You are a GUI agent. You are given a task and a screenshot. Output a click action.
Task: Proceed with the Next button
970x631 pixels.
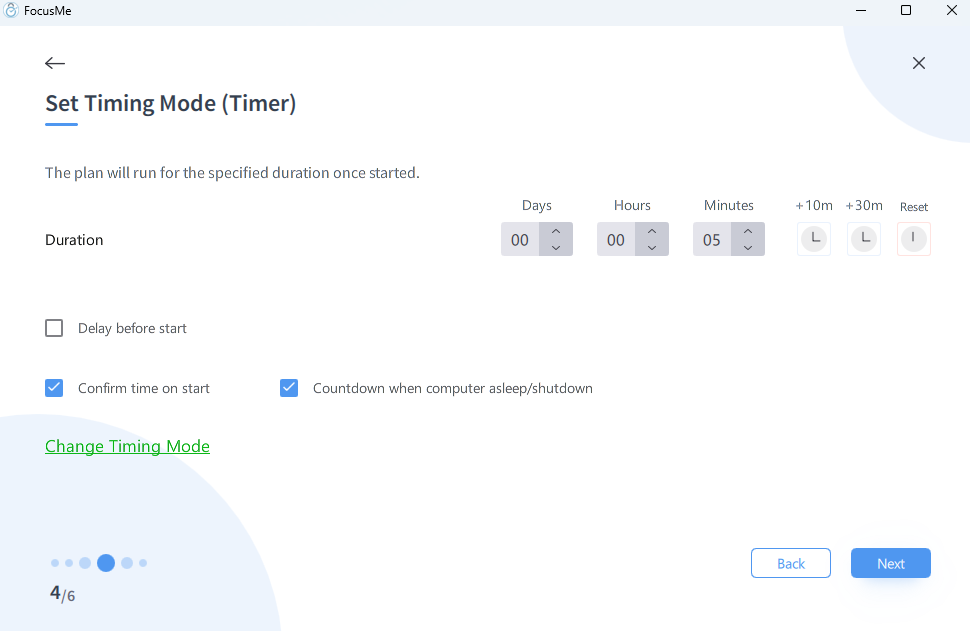pyautogui.click(x=890, y=563)
